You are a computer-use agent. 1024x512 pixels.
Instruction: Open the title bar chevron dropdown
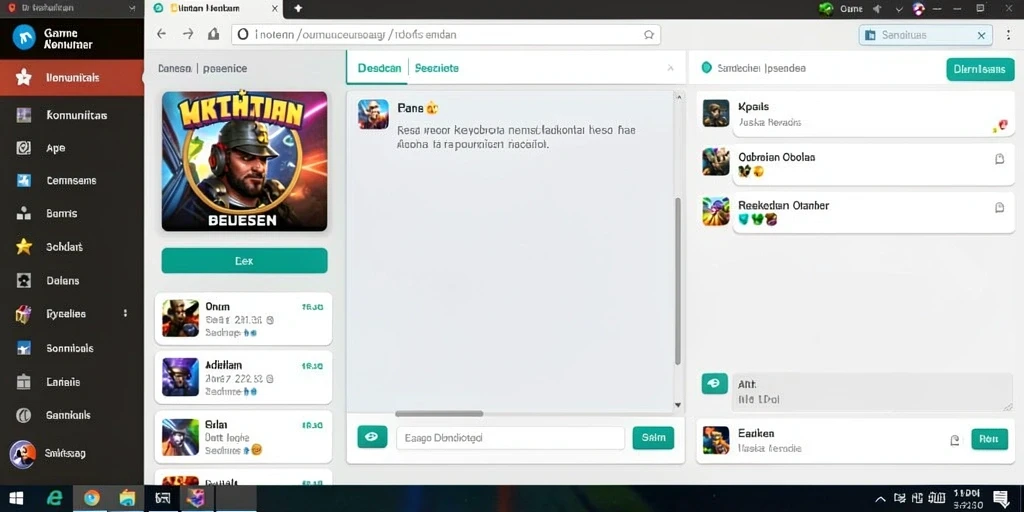899,9
